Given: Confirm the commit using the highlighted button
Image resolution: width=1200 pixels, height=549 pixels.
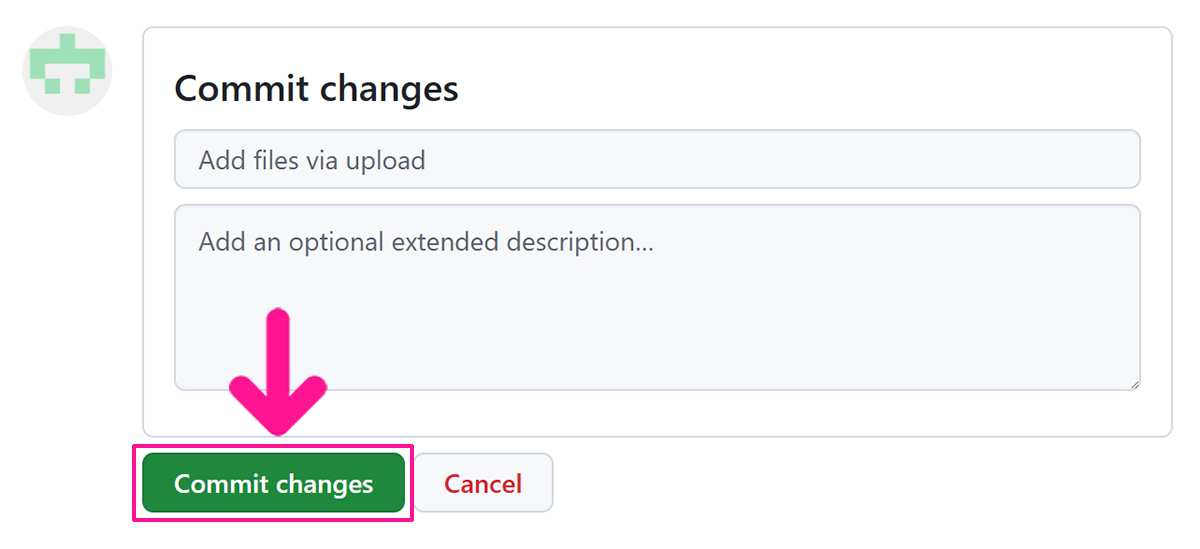Looking at the screenshot, I should pos(273,484).
